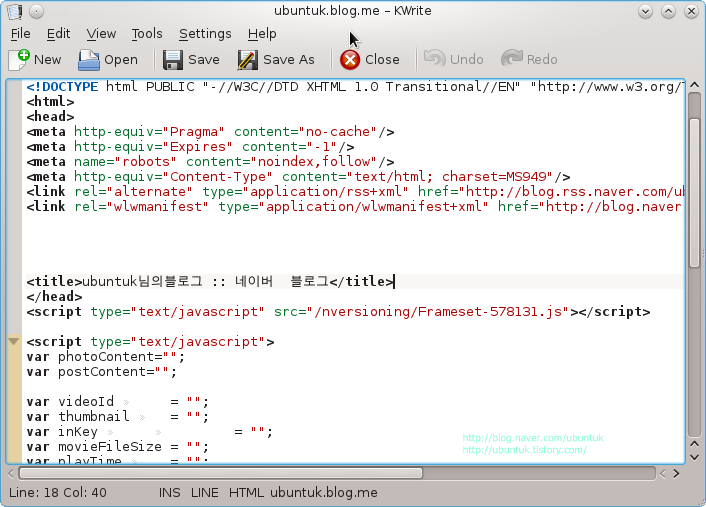Click the KWrite application icon in title bar
The height and width of the screenshot is (507, 706).
tap(14, 11)
